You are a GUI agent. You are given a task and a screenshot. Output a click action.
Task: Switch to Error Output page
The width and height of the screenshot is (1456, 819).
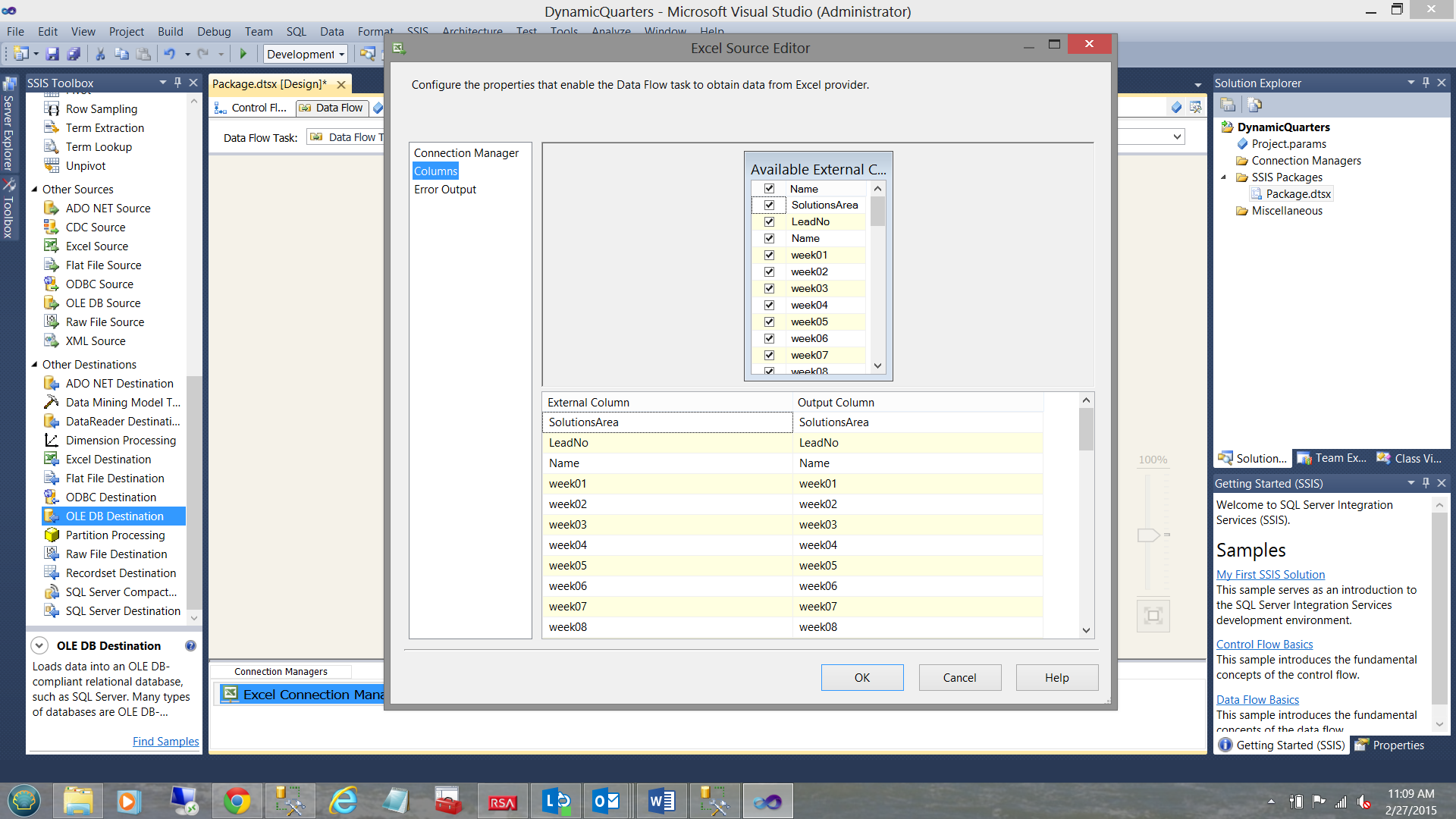[445, 190]
